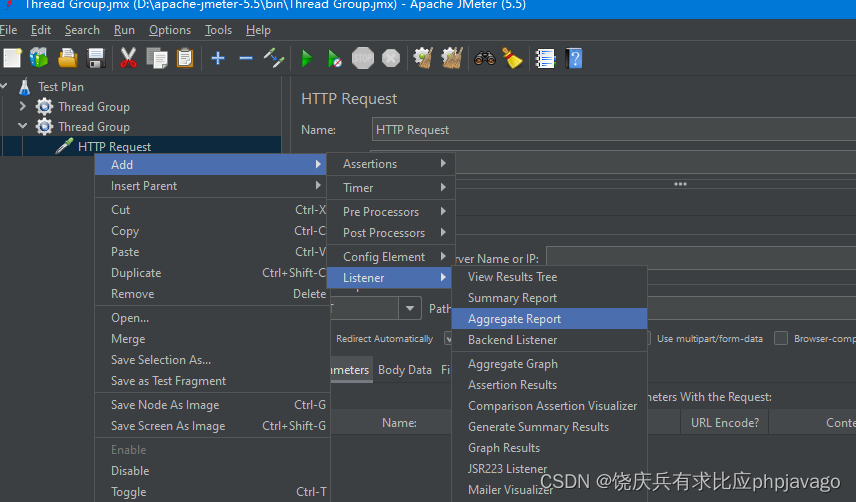This screenshot has width=856, height=502.
Task: Click the Open file folder icon
Action: pyautogui.click(x=68, y=58)
